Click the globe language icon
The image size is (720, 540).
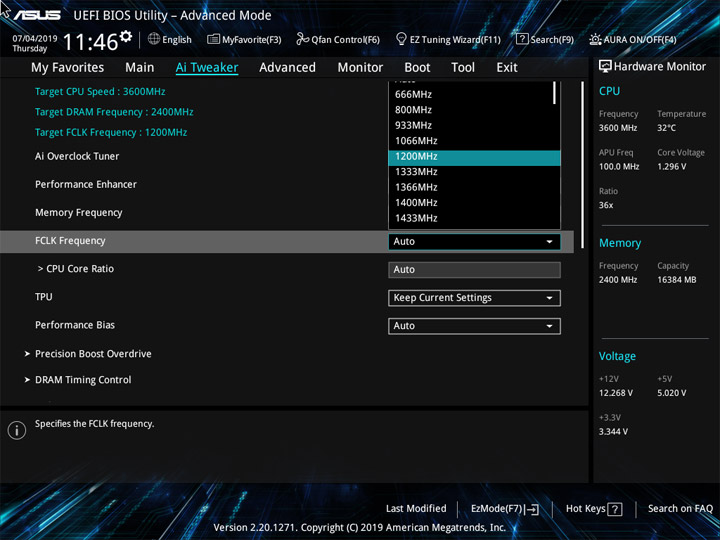tap(154, 39)
